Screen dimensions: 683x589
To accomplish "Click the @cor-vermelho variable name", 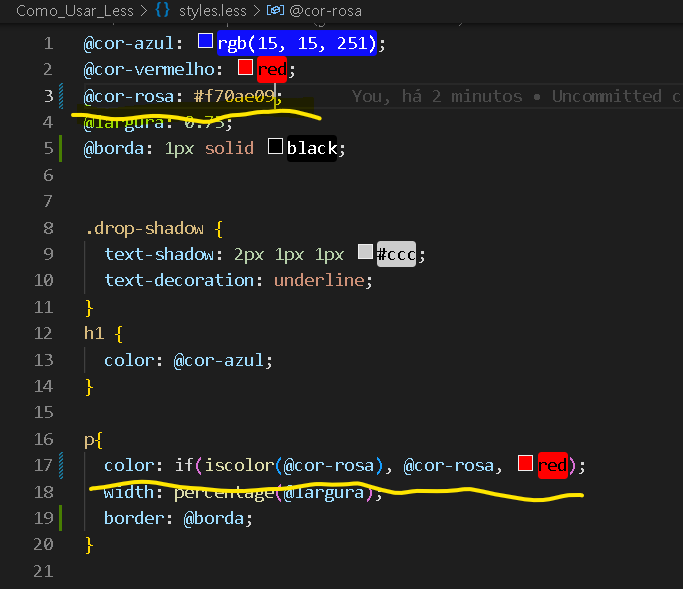I will point(149,70).
